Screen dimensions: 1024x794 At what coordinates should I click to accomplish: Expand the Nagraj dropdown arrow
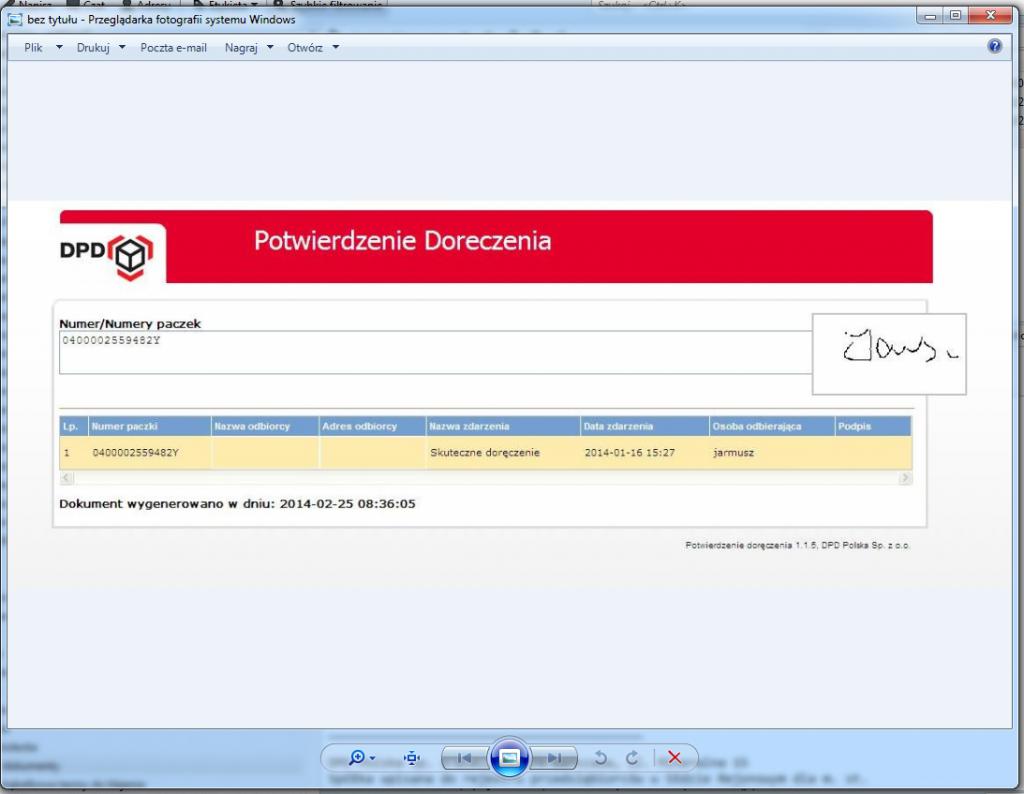[270, 47]
